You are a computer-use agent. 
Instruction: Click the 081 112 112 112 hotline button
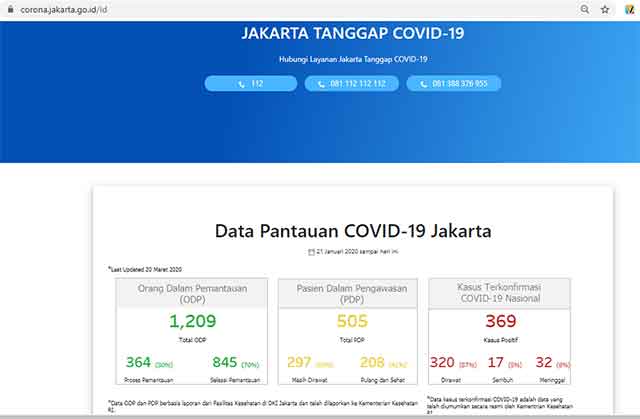pyautogui.click(x=351, y=84)
